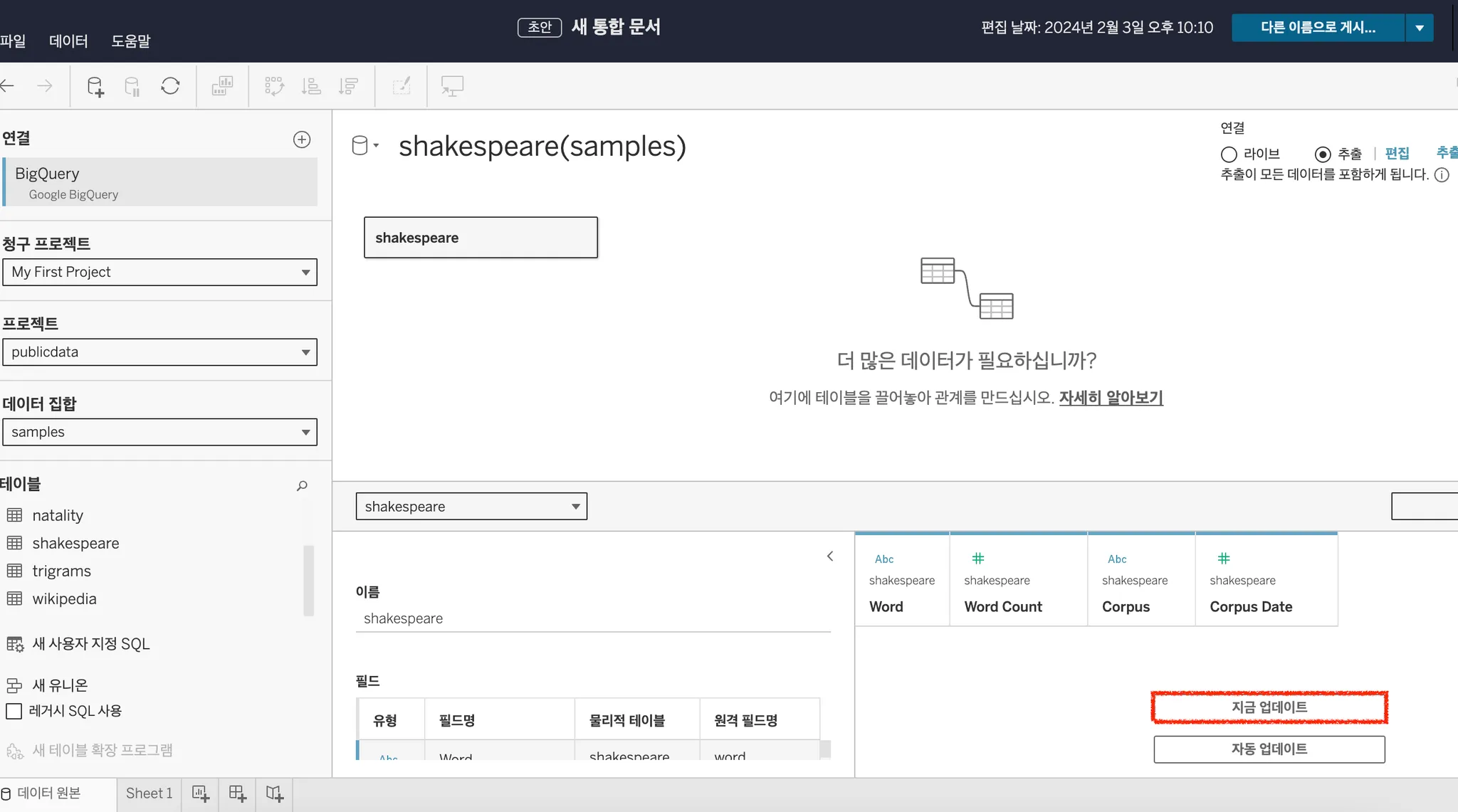The image size is (1458, 812).
Task: Click the new worksheet tab icon
Action: point(201,793)
